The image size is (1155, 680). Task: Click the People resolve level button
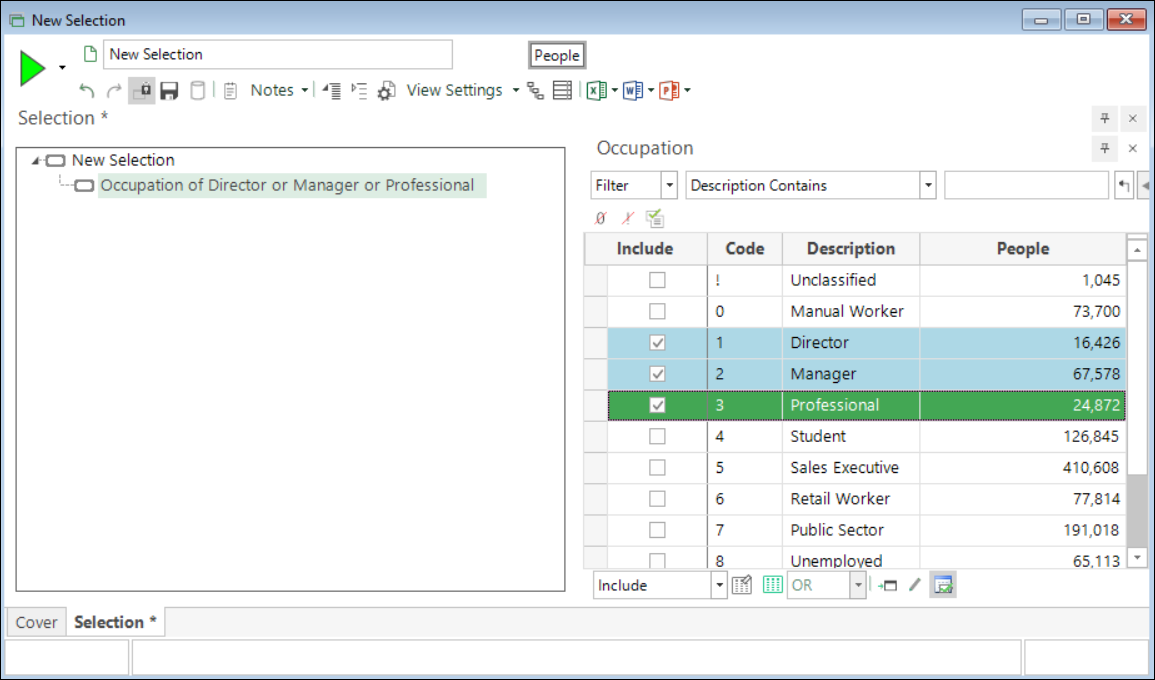pyautogui.click(x=557, y=55)
